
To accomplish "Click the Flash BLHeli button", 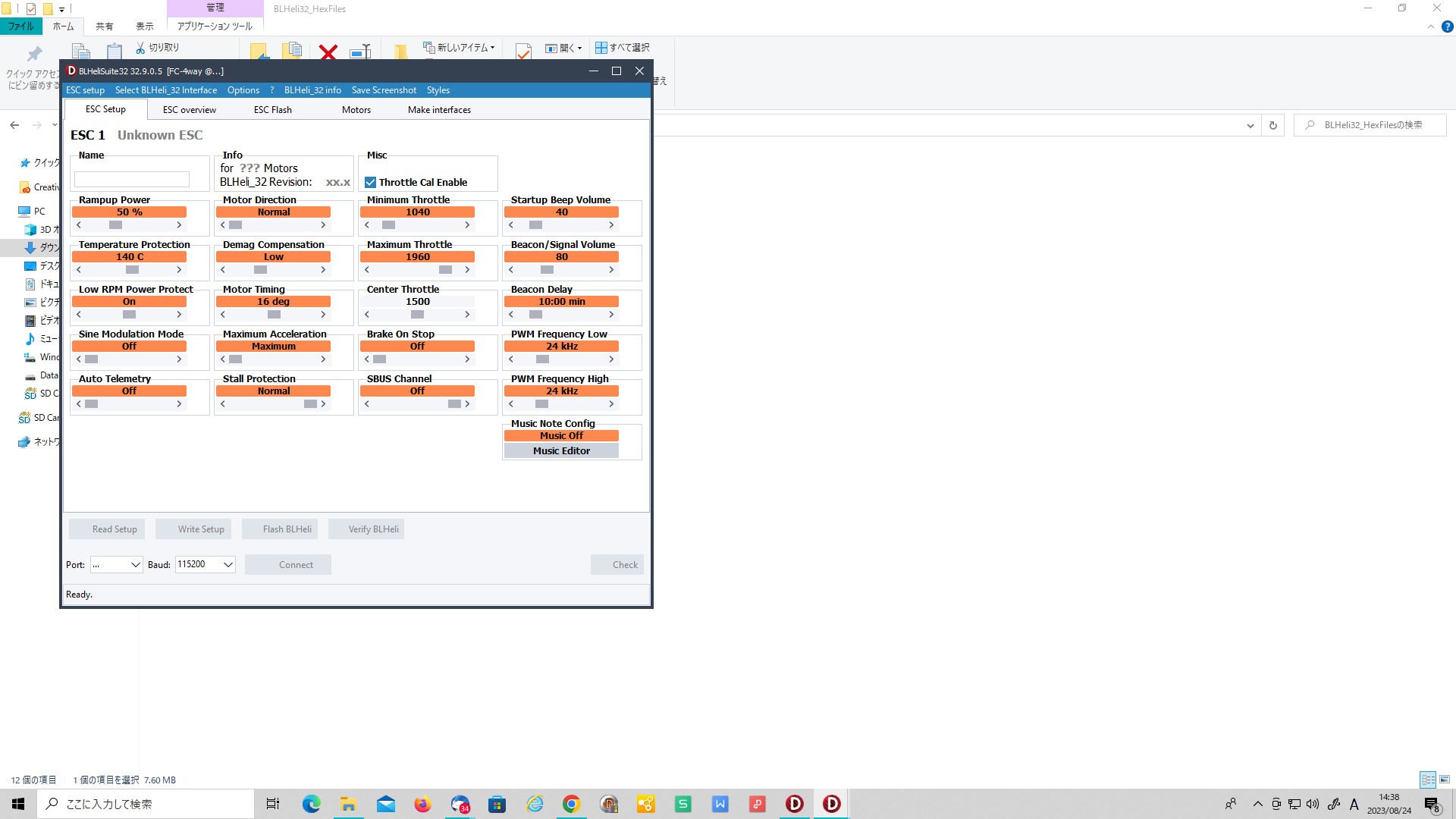I will coord(280,529).
